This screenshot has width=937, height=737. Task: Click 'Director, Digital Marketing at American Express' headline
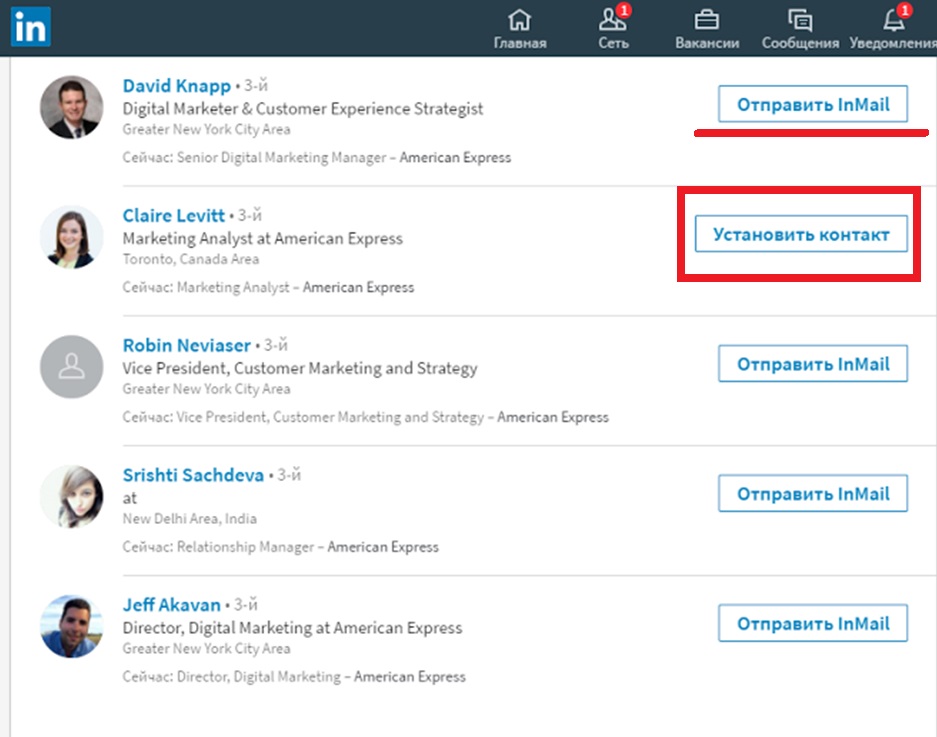click(292, 628)
